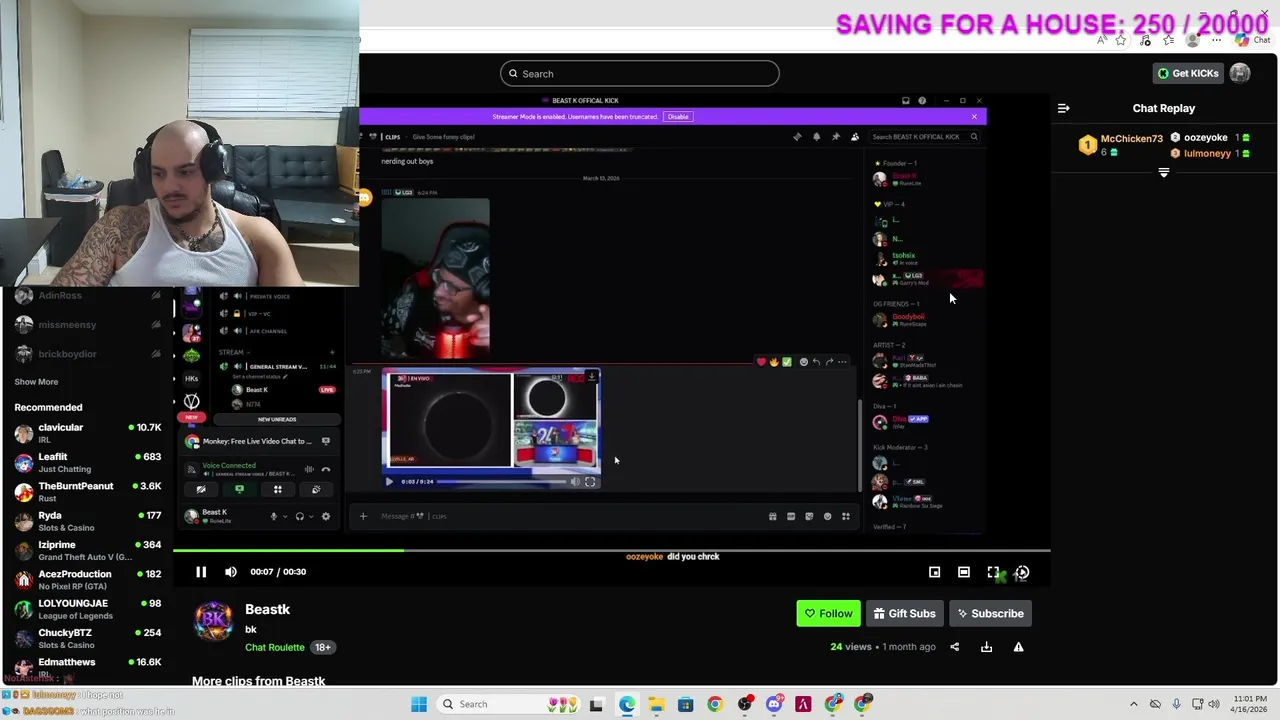Open Leafit recommended channel
This screenshot has height=720, width=1280.
click(88, 462)
